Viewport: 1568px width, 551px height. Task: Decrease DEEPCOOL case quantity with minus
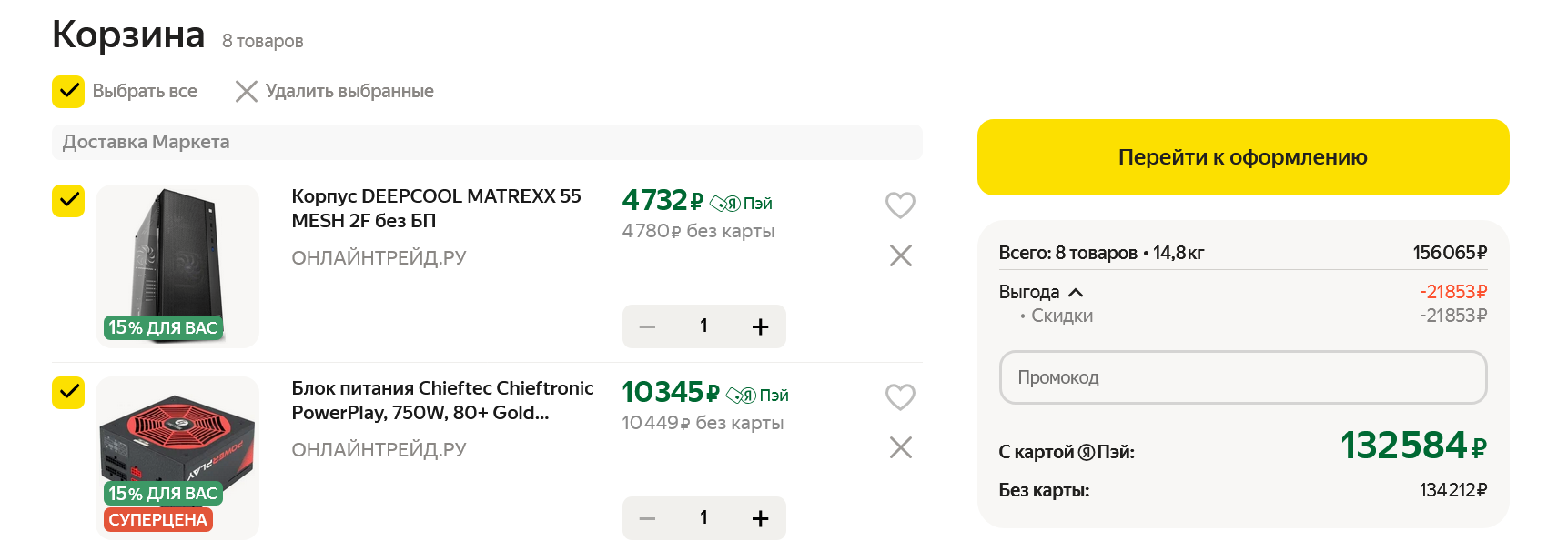647,326
